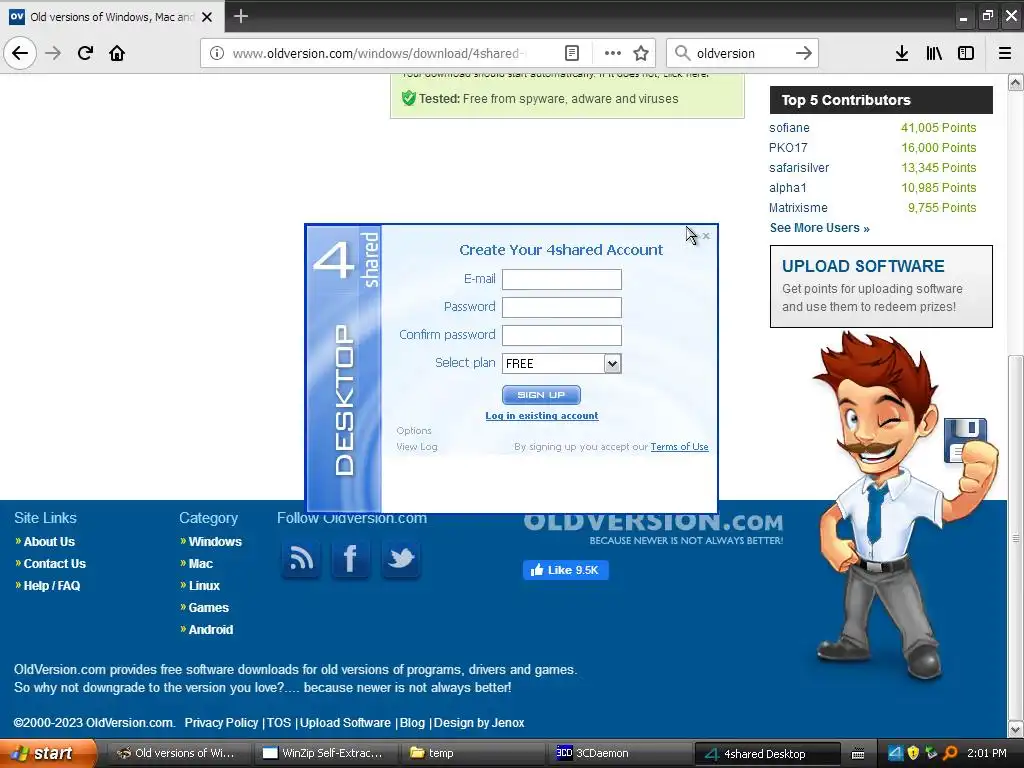Open Options in 4shared dialog
Viewport: 1024px width, 768px height.
pyautogui.click(x=414, y=430)
